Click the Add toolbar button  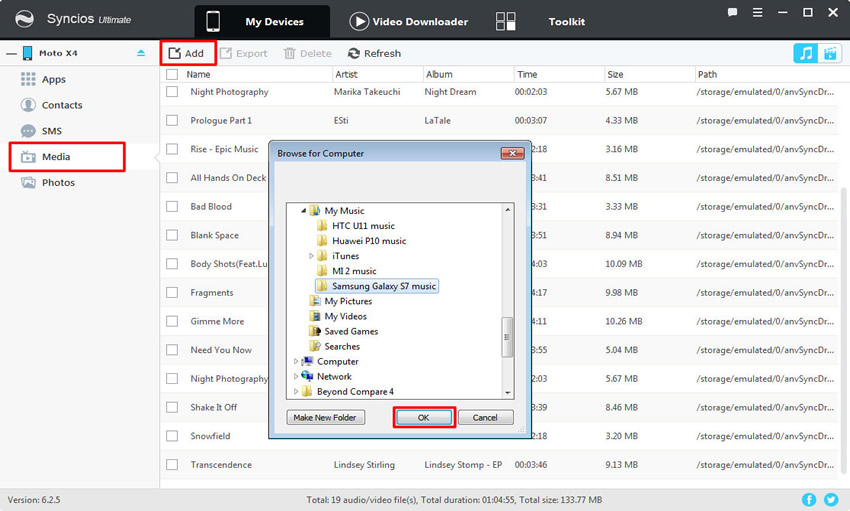click(x=186, y=53)
